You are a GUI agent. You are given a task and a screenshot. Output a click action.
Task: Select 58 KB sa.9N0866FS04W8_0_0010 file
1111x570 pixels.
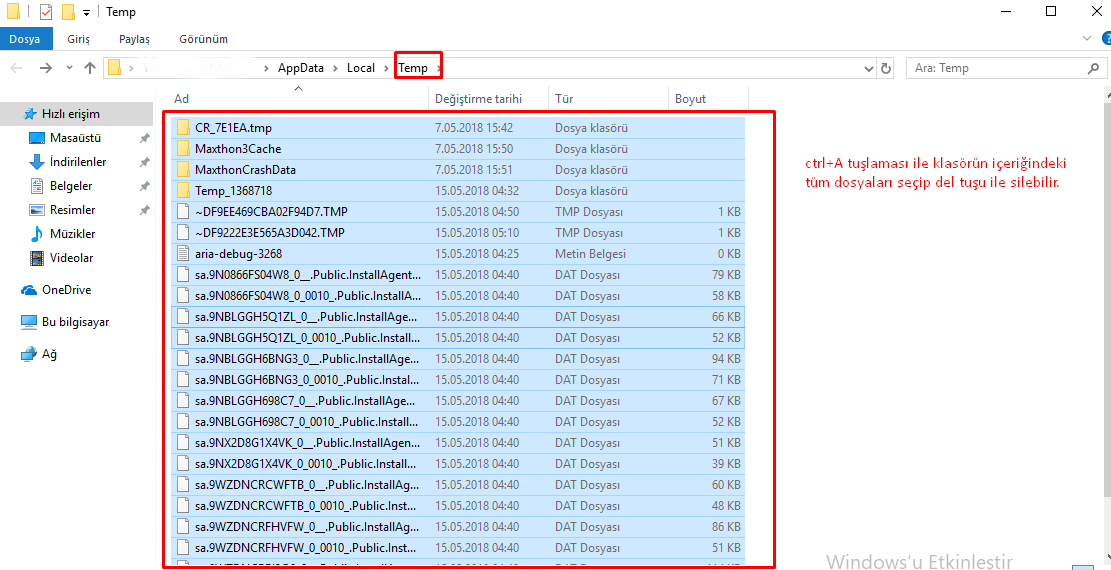pos(458,296)
